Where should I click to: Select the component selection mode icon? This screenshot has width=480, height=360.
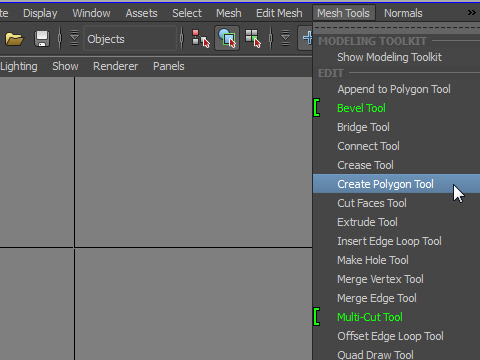pos(253,39)
